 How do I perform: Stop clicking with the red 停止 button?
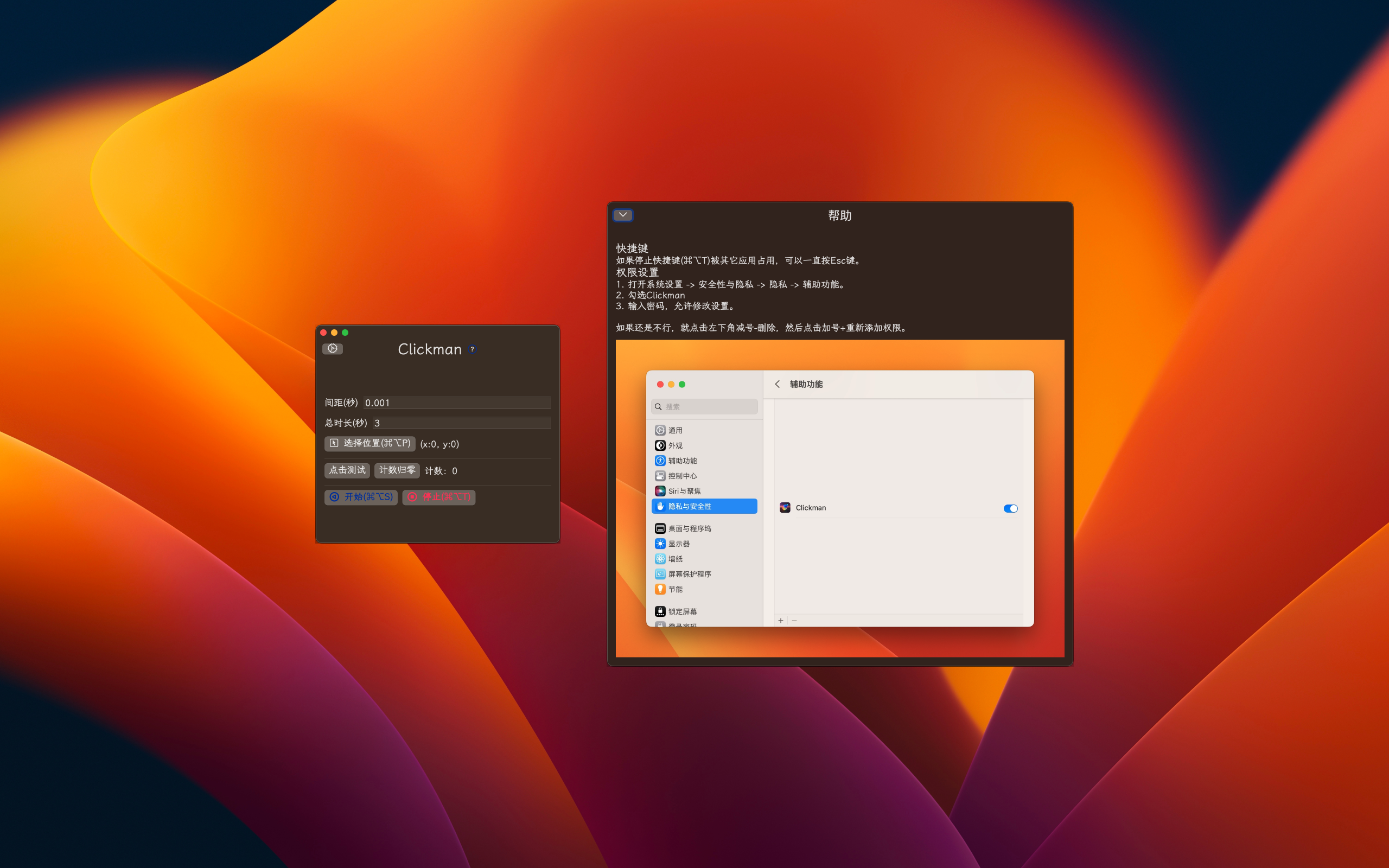(x=439, y=496)
